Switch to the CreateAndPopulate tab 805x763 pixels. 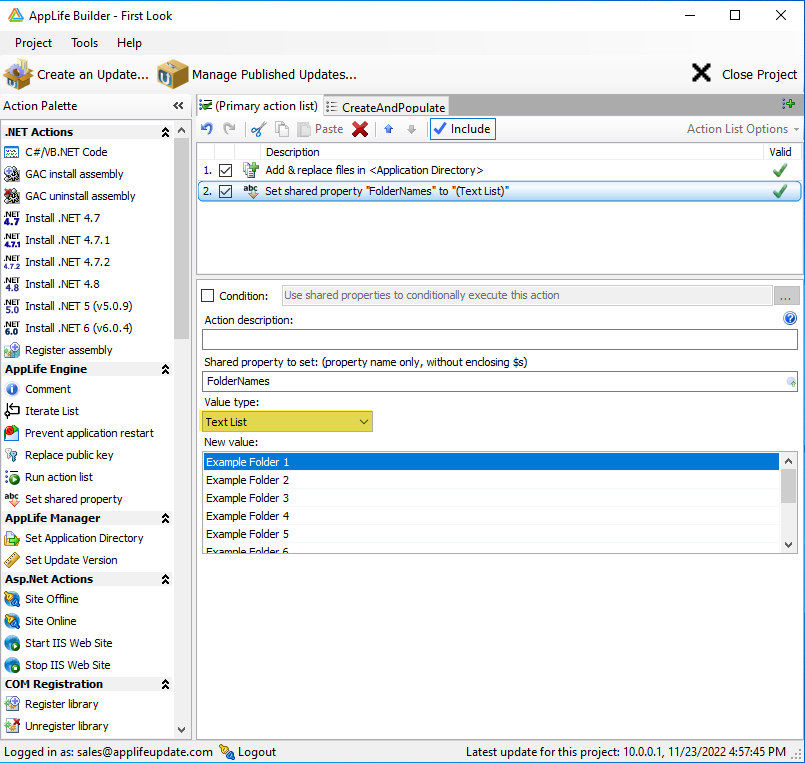pyautogui.click(x=387, y=107)
